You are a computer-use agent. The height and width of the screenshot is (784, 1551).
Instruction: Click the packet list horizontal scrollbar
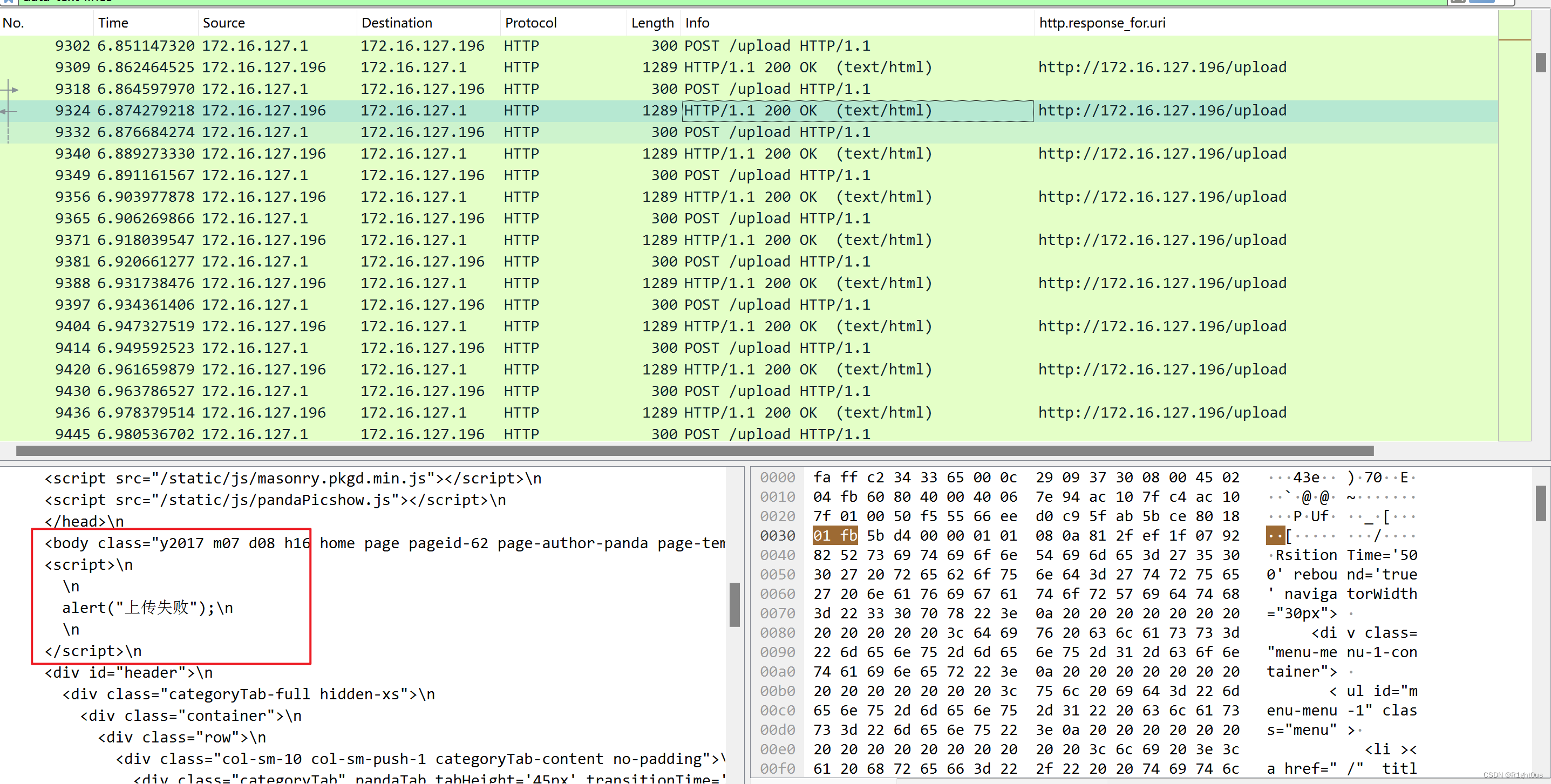(x=695, y=451)
